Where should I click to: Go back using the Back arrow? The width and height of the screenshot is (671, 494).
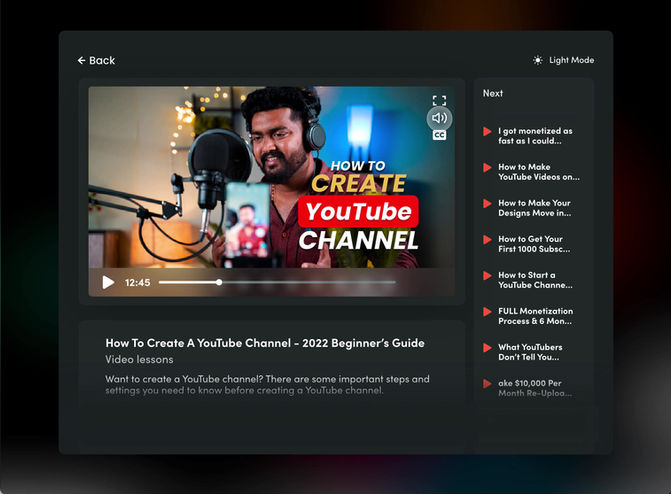81,60
